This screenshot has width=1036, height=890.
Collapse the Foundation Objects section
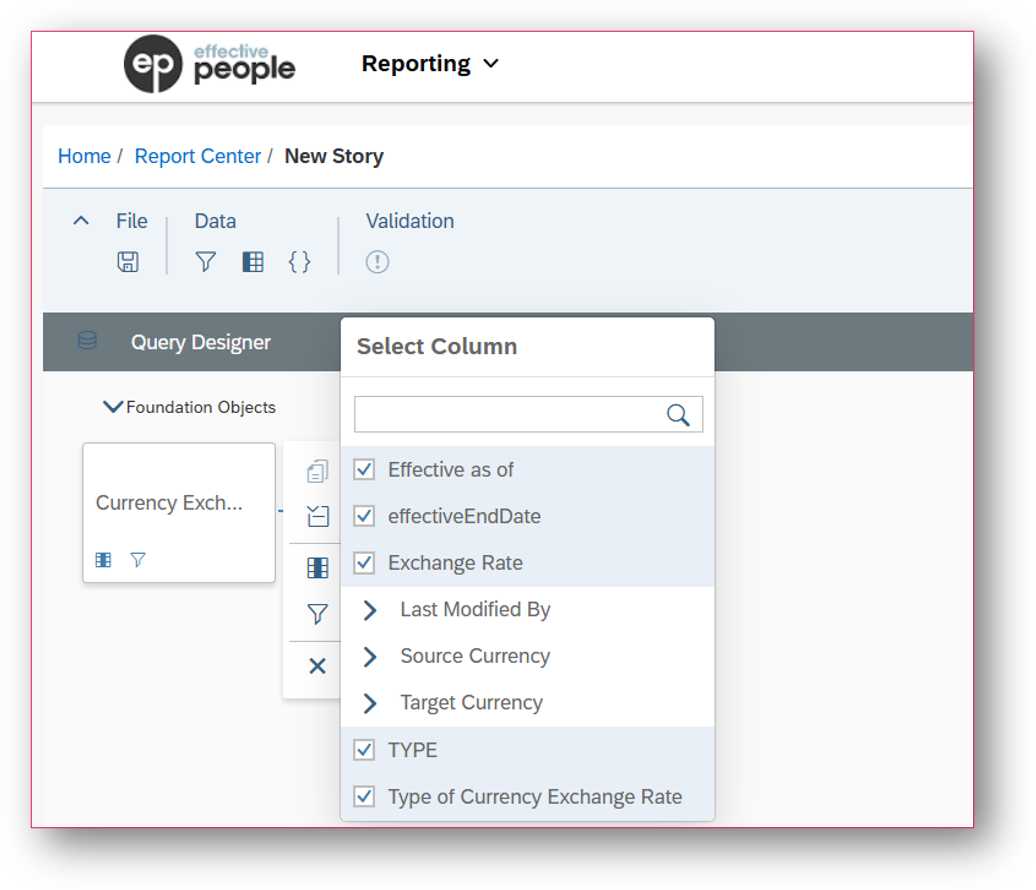(113, 407)
